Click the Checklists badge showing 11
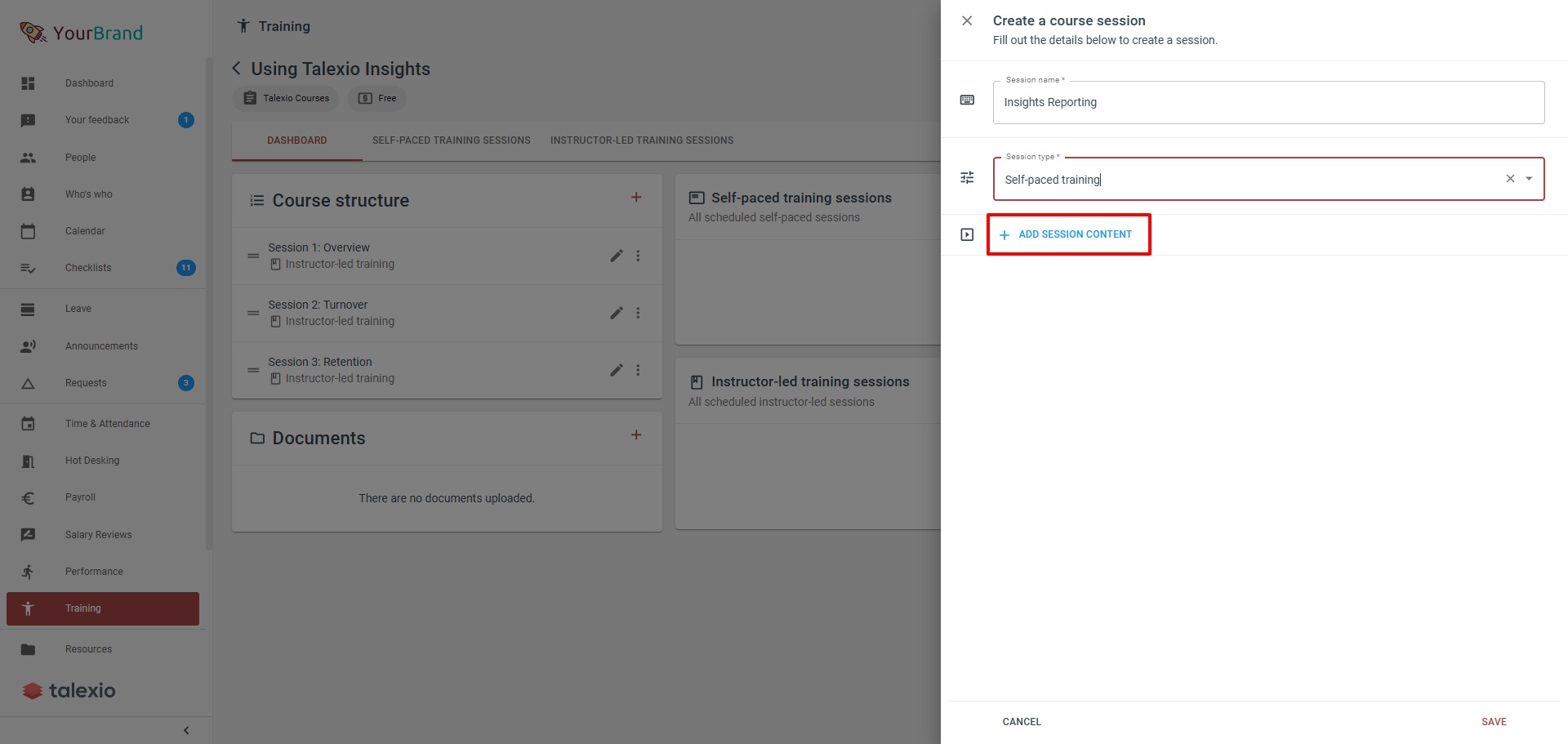This screenshot has height=744, width=1568. [x=186, y=268]
